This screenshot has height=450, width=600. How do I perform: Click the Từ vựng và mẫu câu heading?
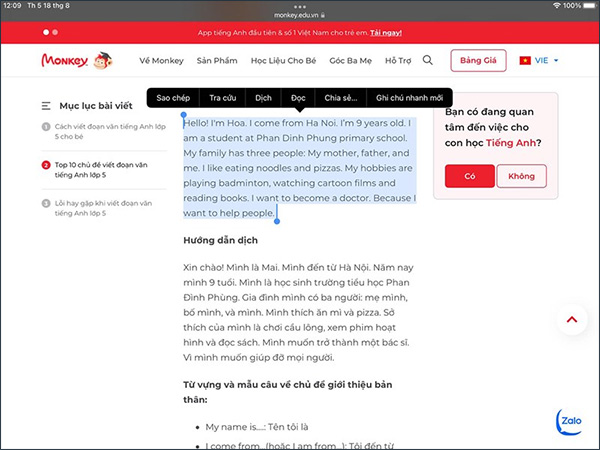point(287,392)
